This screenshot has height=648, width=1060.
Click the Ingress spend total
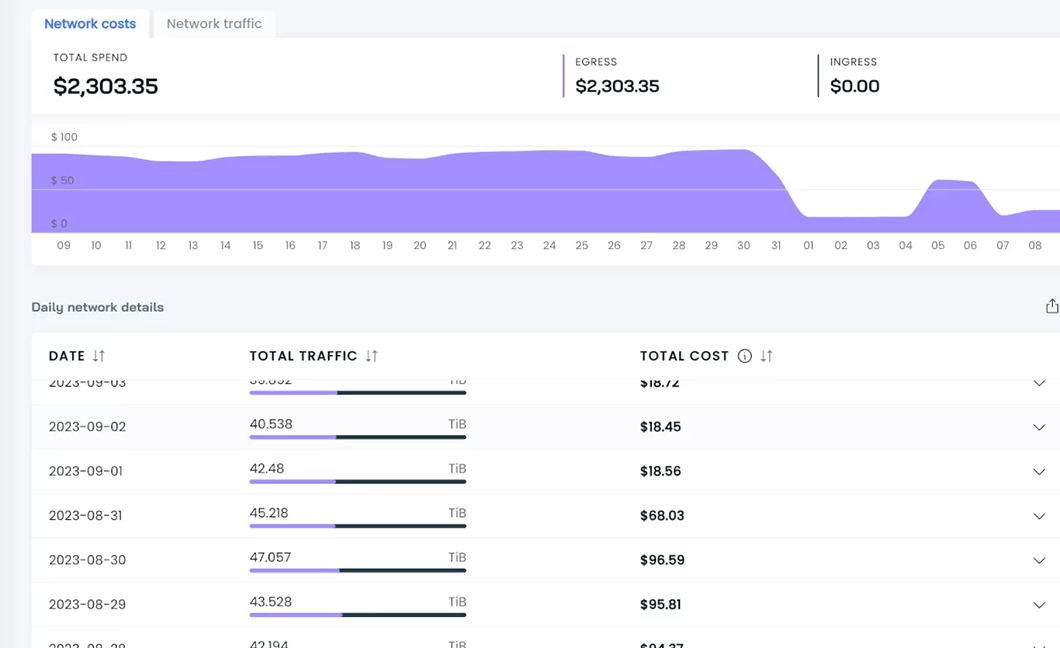(x=854, y=86)
